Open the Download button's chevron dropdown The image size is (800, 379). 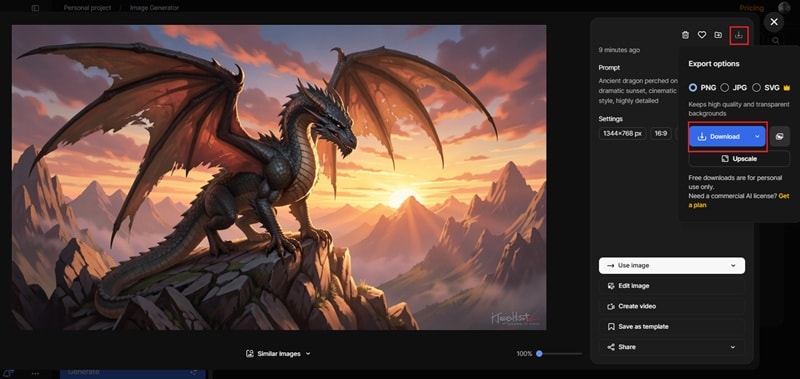point(757,137)
